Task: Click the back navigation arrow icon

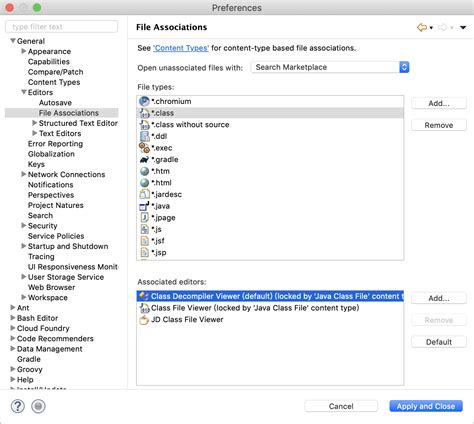Action: point(422,27)
